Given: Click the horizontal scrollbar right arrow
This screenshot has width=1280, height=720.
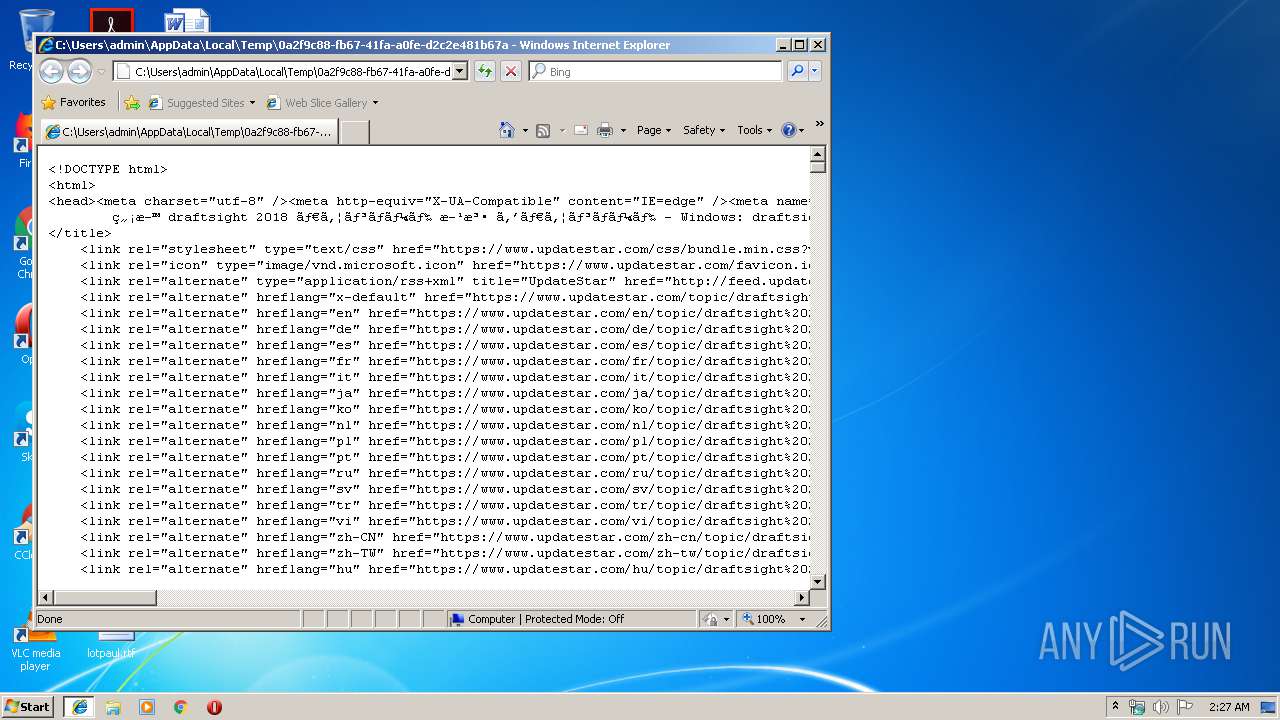Looking at the screenshot, I should (x=801, y=597).
